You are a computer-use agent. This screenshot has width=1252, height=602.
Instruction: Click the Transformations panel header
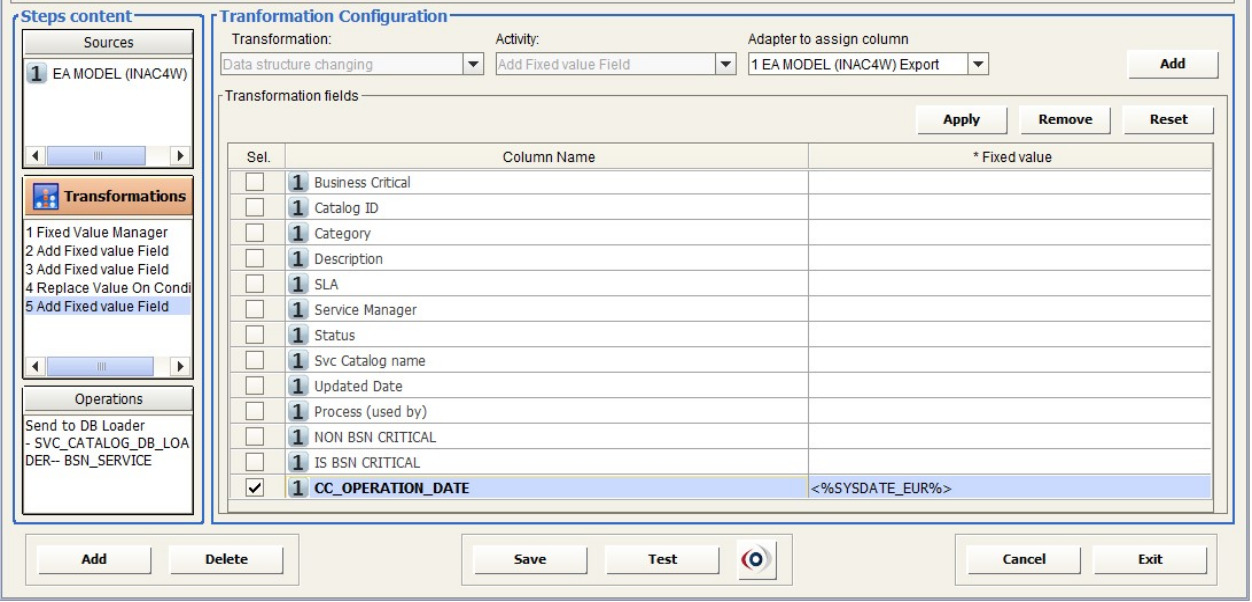pos(108,197)
